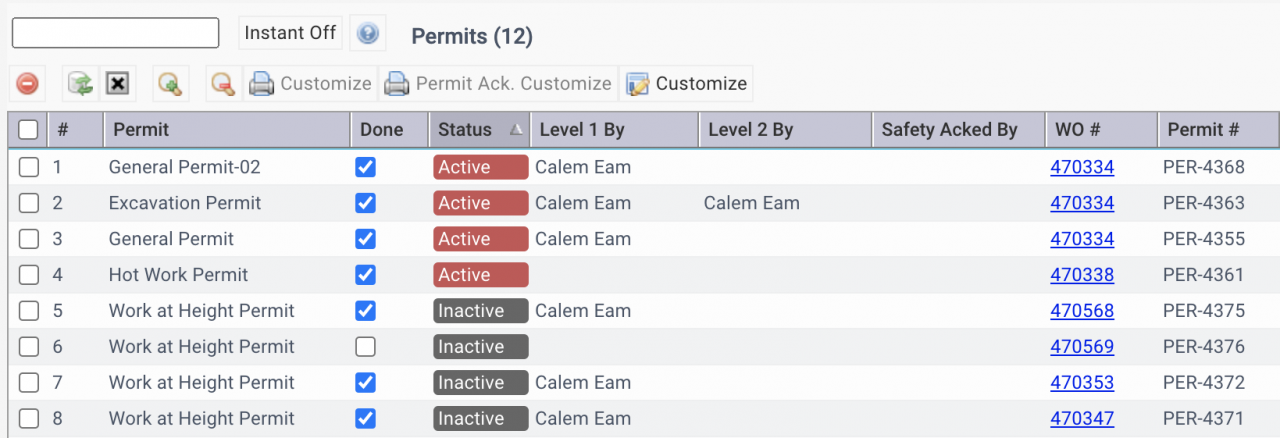Check the Done box for row 6
Screen dimensions: 1280x438
[366, 347]
